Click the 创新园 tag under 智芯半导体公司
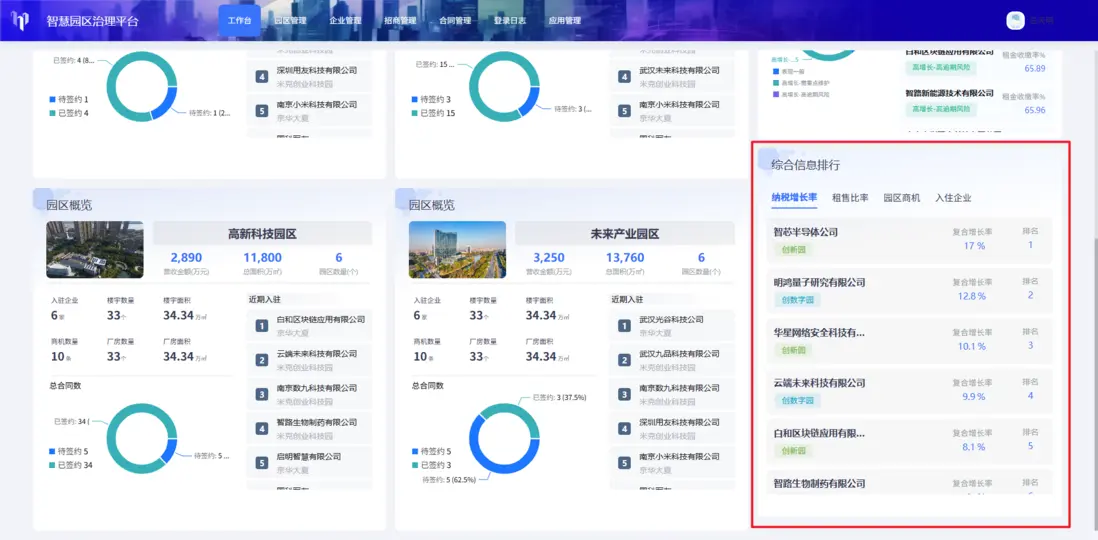 793,249
